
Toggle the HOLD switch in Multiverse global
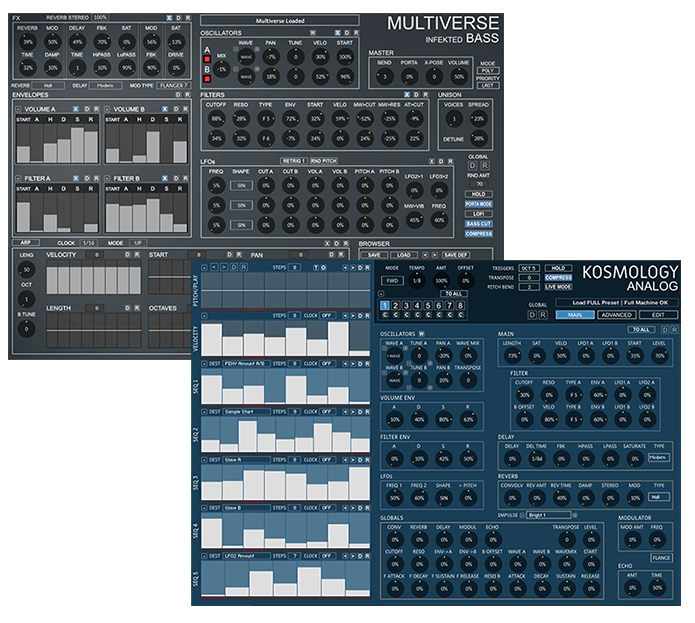478,193
